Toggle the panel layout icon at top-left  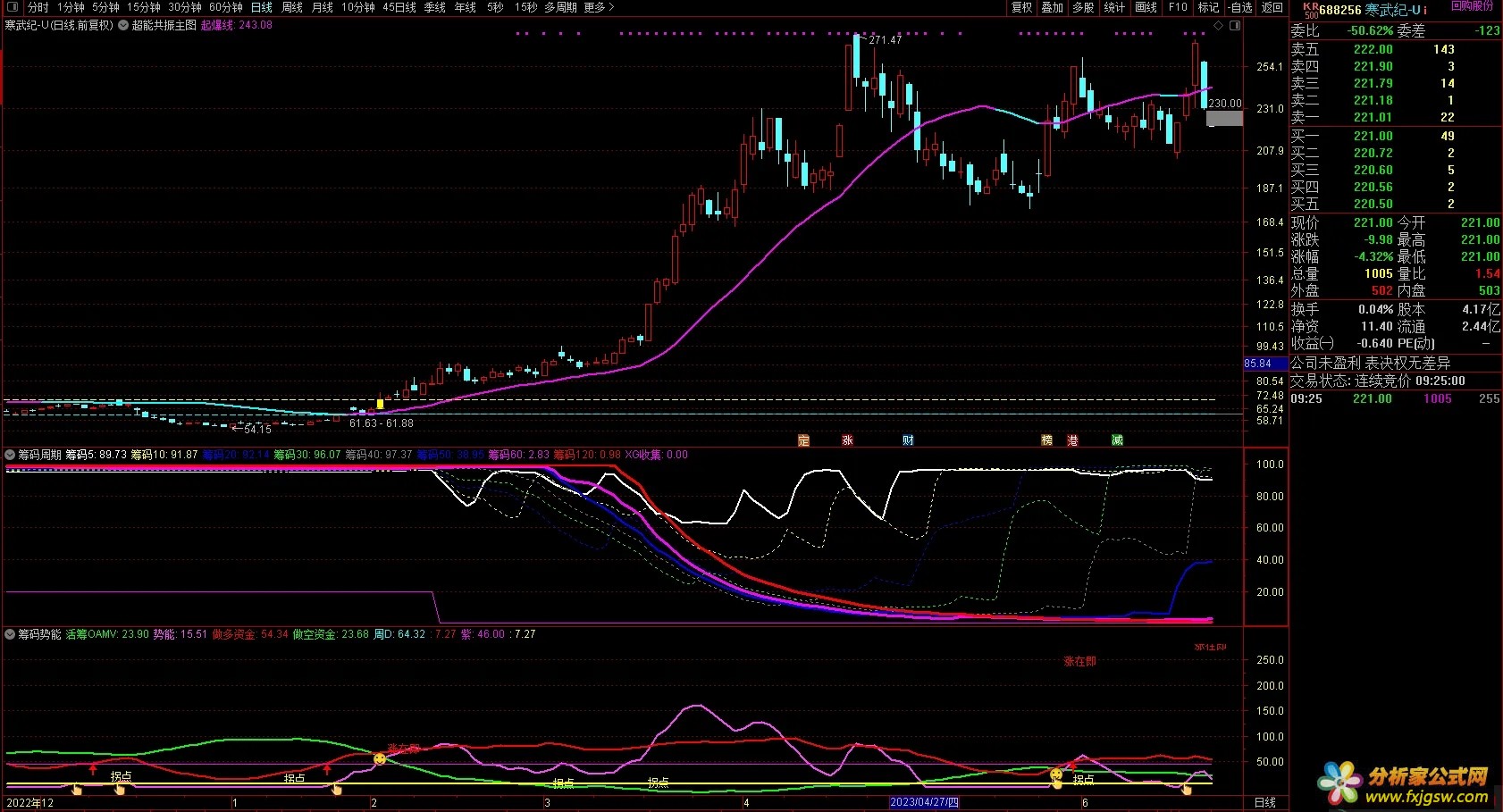coord(12,7)
